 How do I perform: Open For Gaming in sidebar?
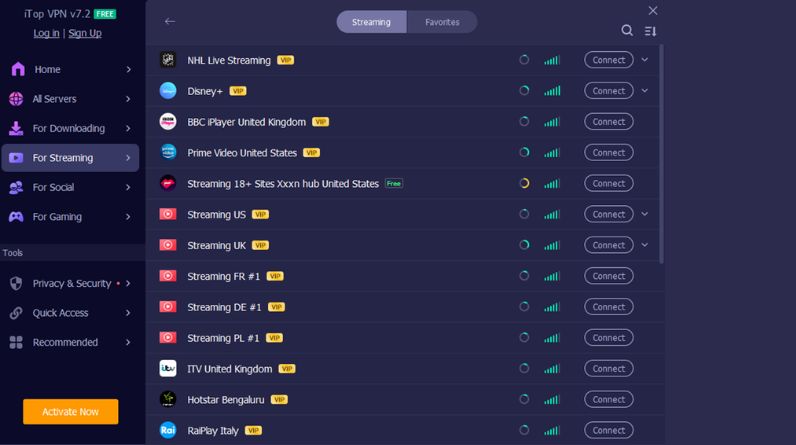(x=70, y=217)
